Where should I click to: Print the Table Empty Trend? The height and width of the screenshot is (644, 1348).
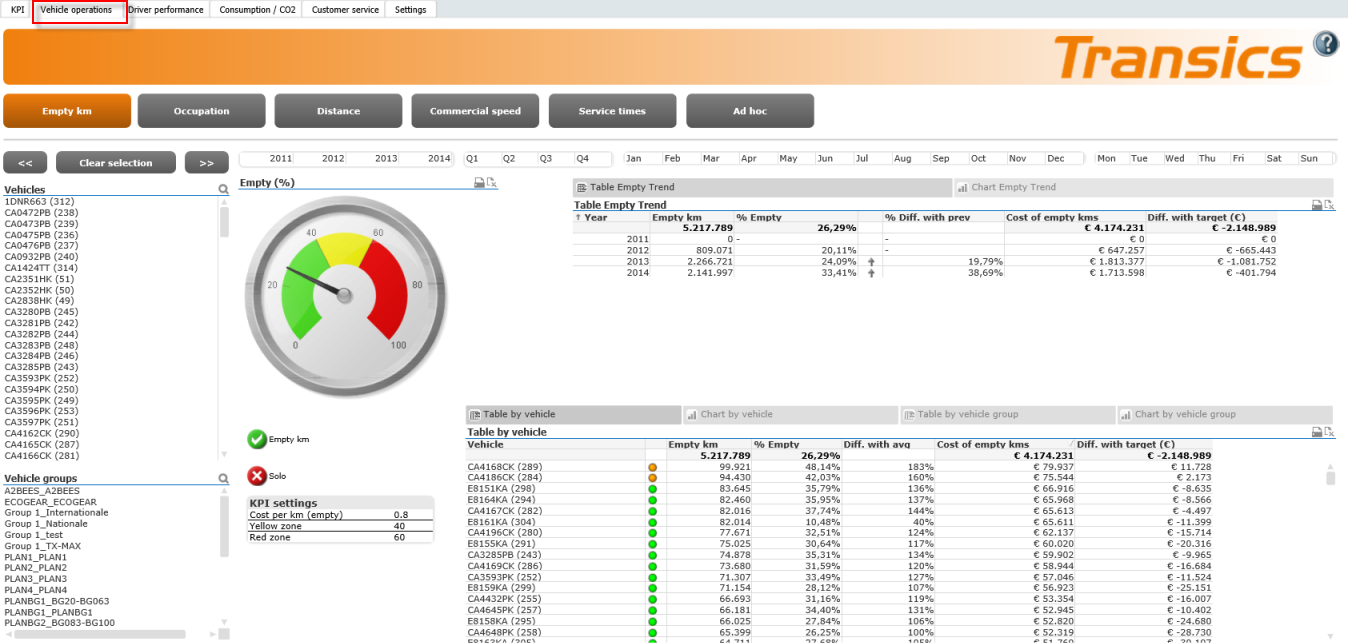pos(1316,205)
